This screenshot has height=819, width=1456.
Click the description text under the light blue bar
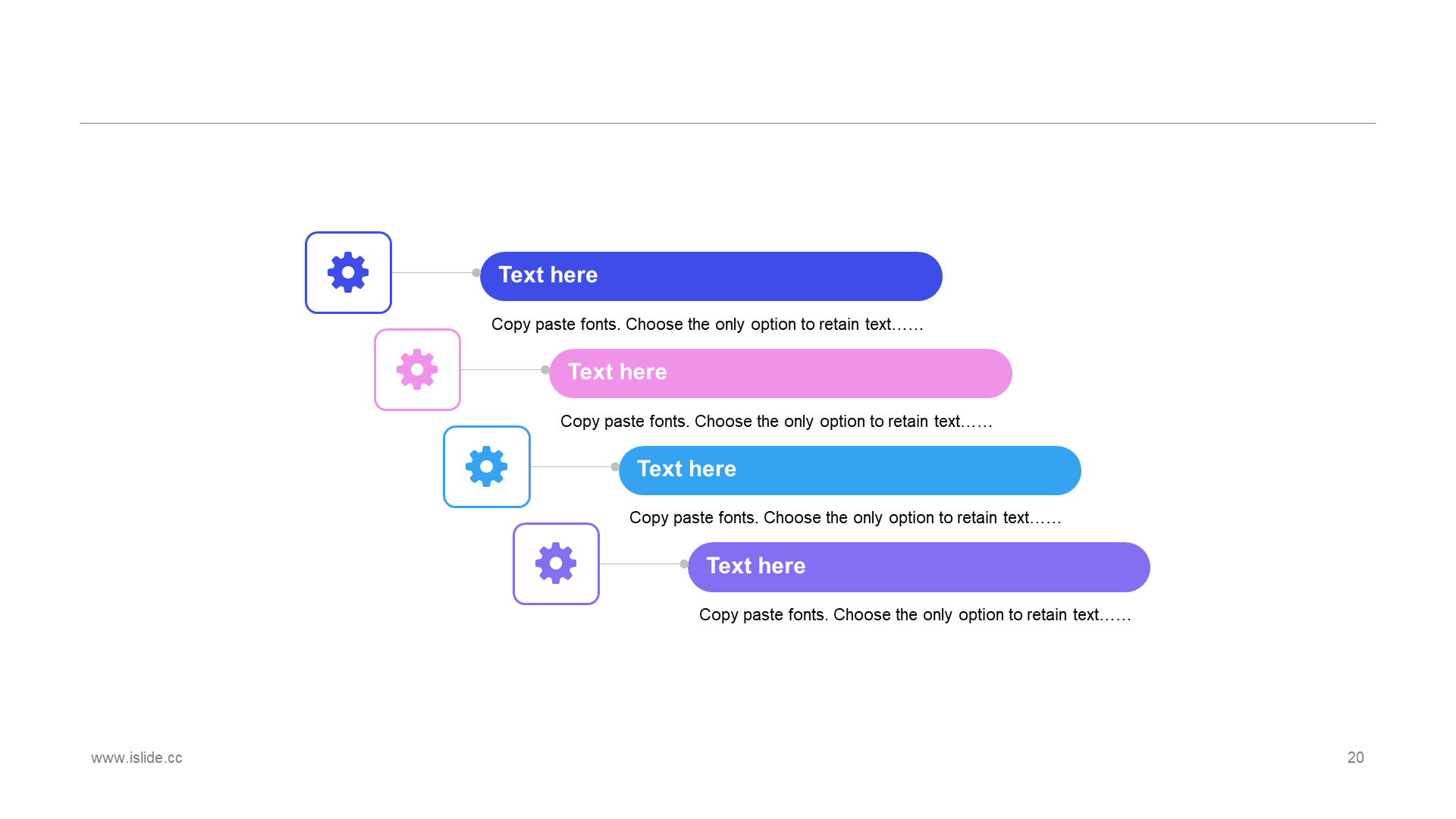tap(846, 518)
